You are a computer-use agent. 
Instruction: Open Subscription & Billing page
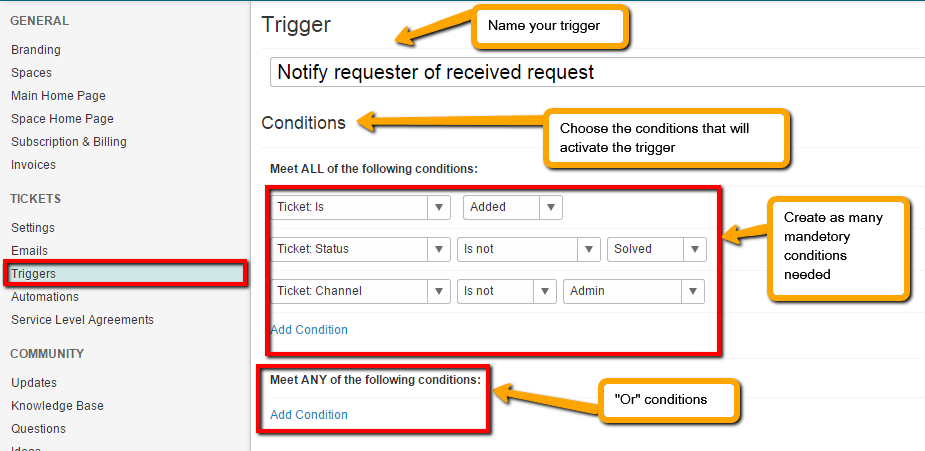coord(69,142)
